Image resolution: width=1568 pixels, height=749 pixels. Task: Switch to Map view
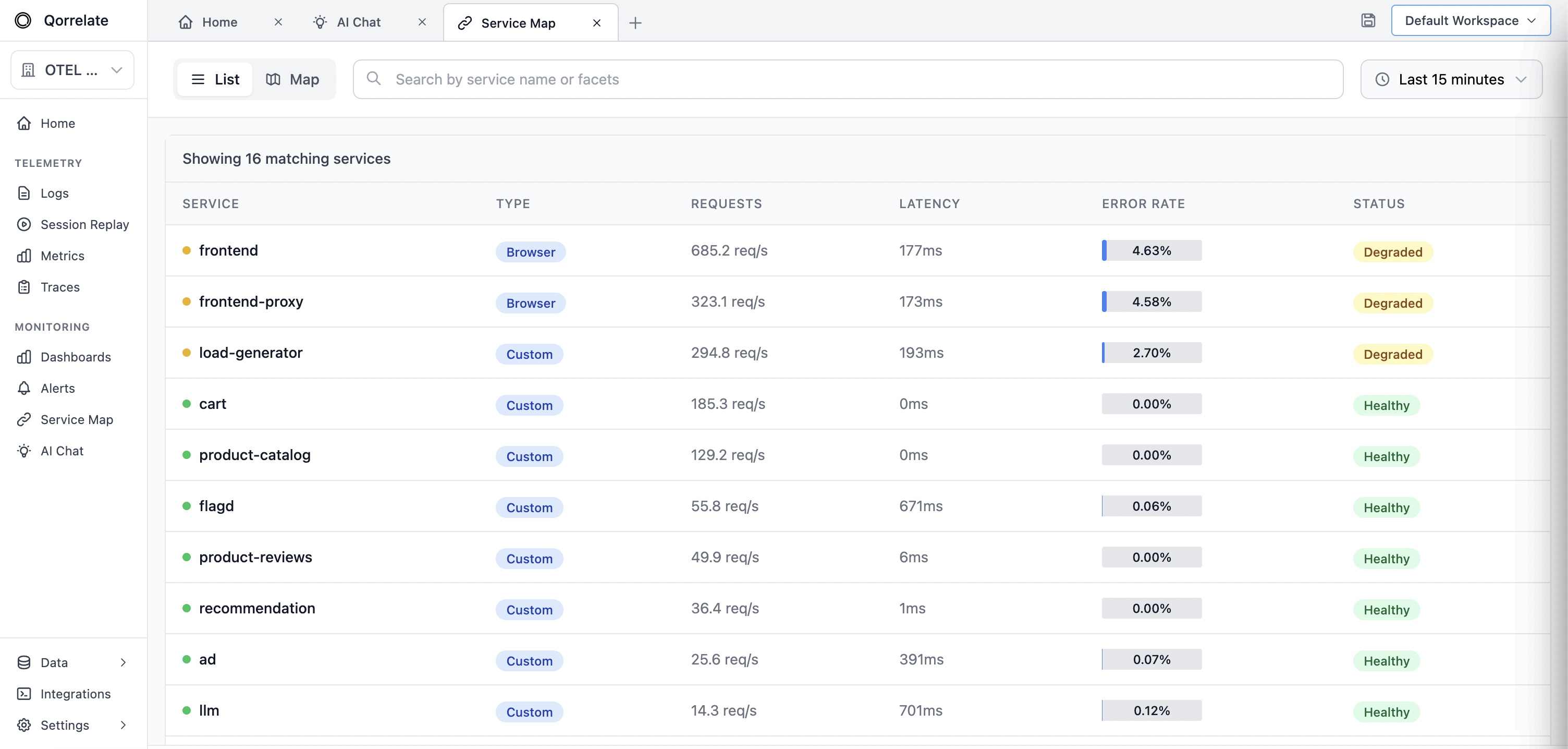pyautogui.click(x=293, y=79)
